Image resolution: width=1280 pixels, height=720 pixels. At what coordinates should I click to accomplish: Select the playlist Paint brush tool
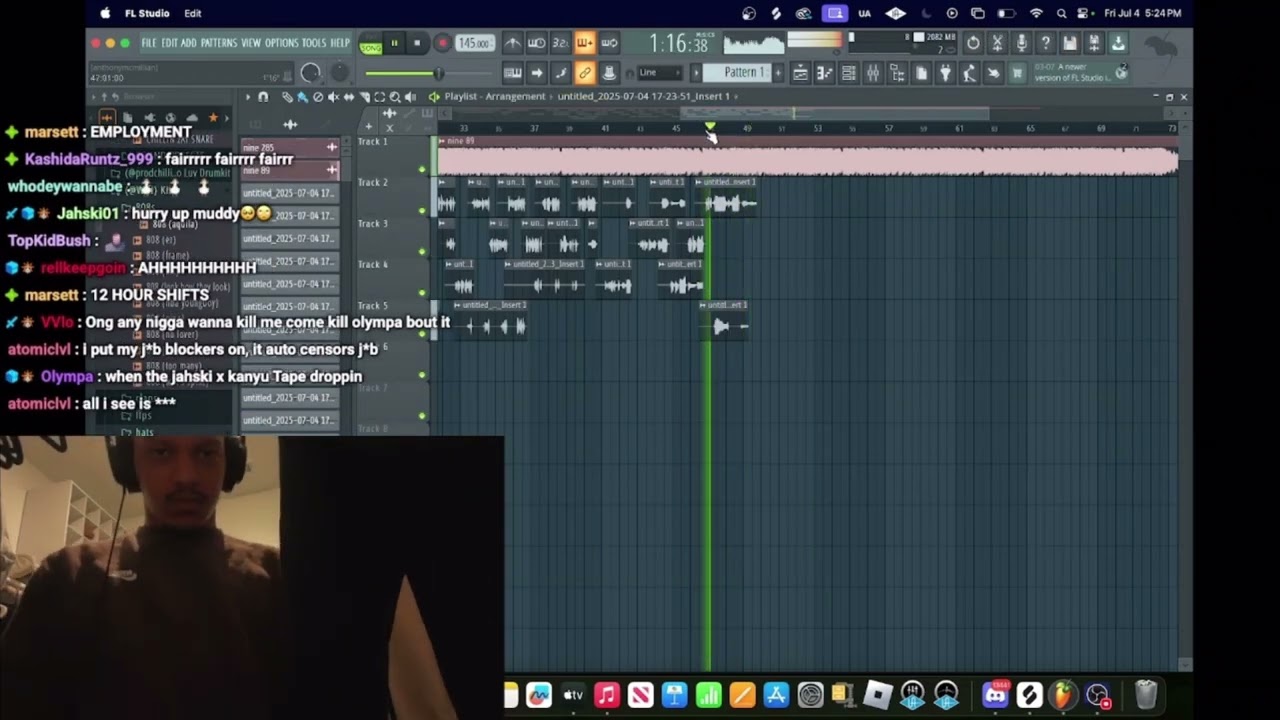(302, 97)
